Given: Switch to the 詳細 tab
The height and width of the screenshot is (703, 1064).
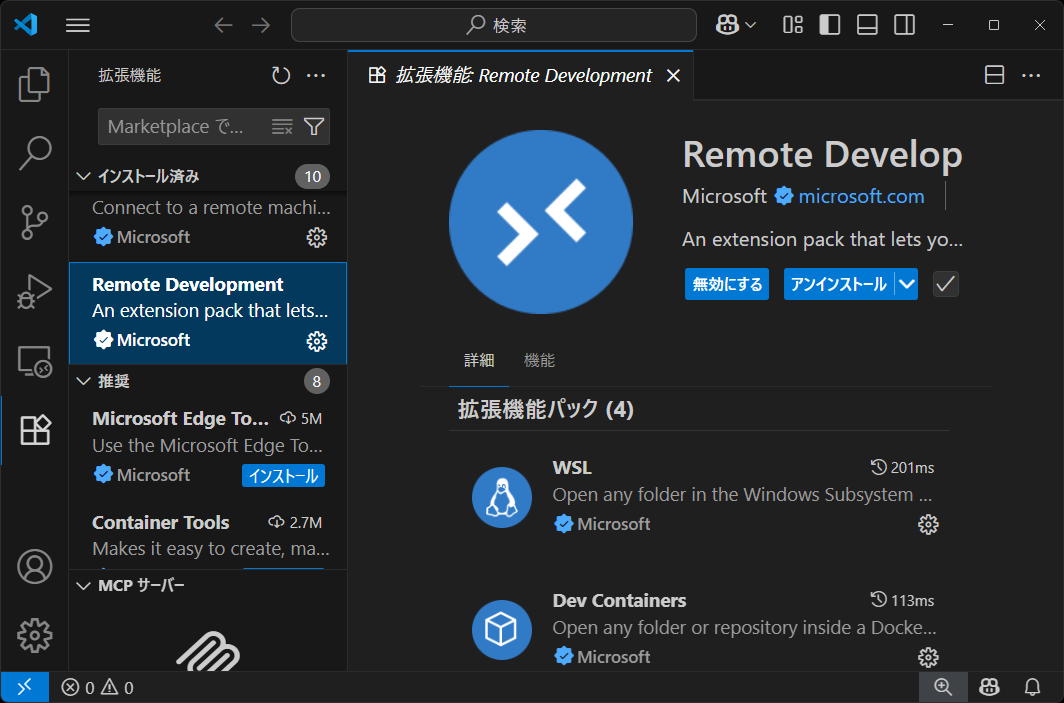Looking at the screenshot, I should [479, 361].
